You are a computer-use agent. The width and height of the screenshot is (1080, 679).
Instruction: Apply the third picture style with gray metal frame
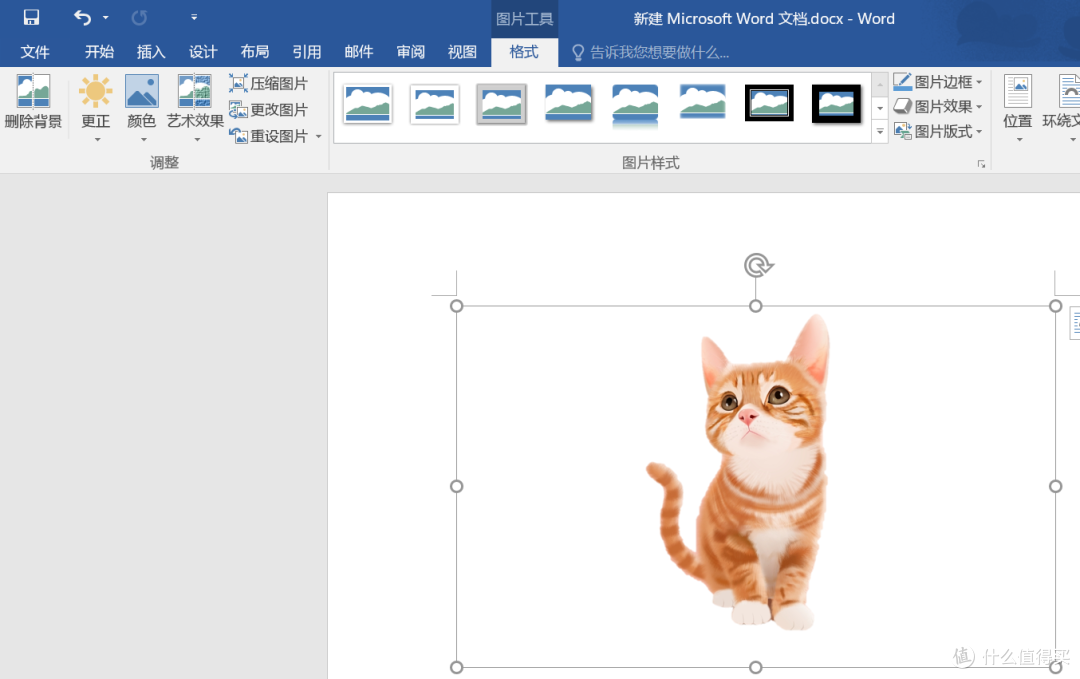pos(501,104)
